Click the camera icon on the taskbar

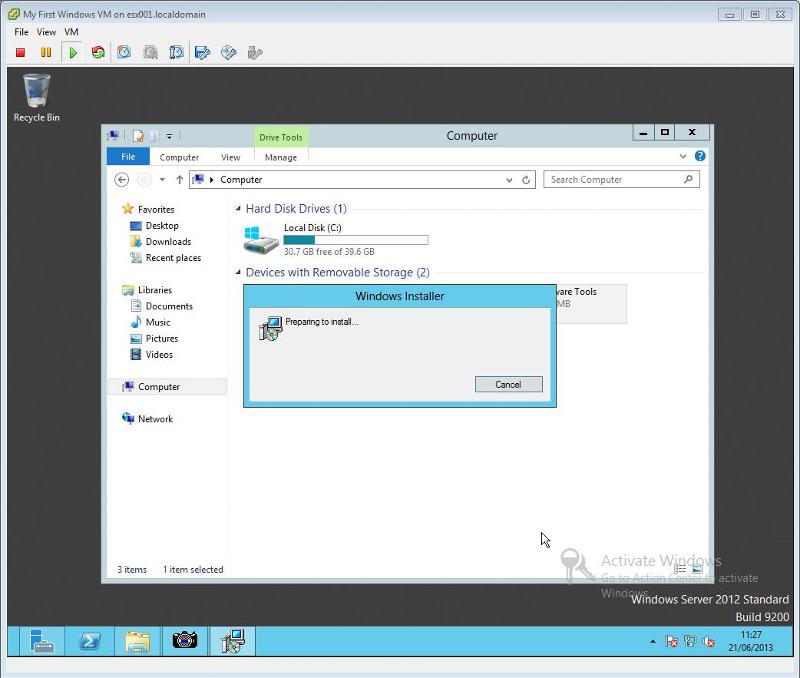click(185, 641)
